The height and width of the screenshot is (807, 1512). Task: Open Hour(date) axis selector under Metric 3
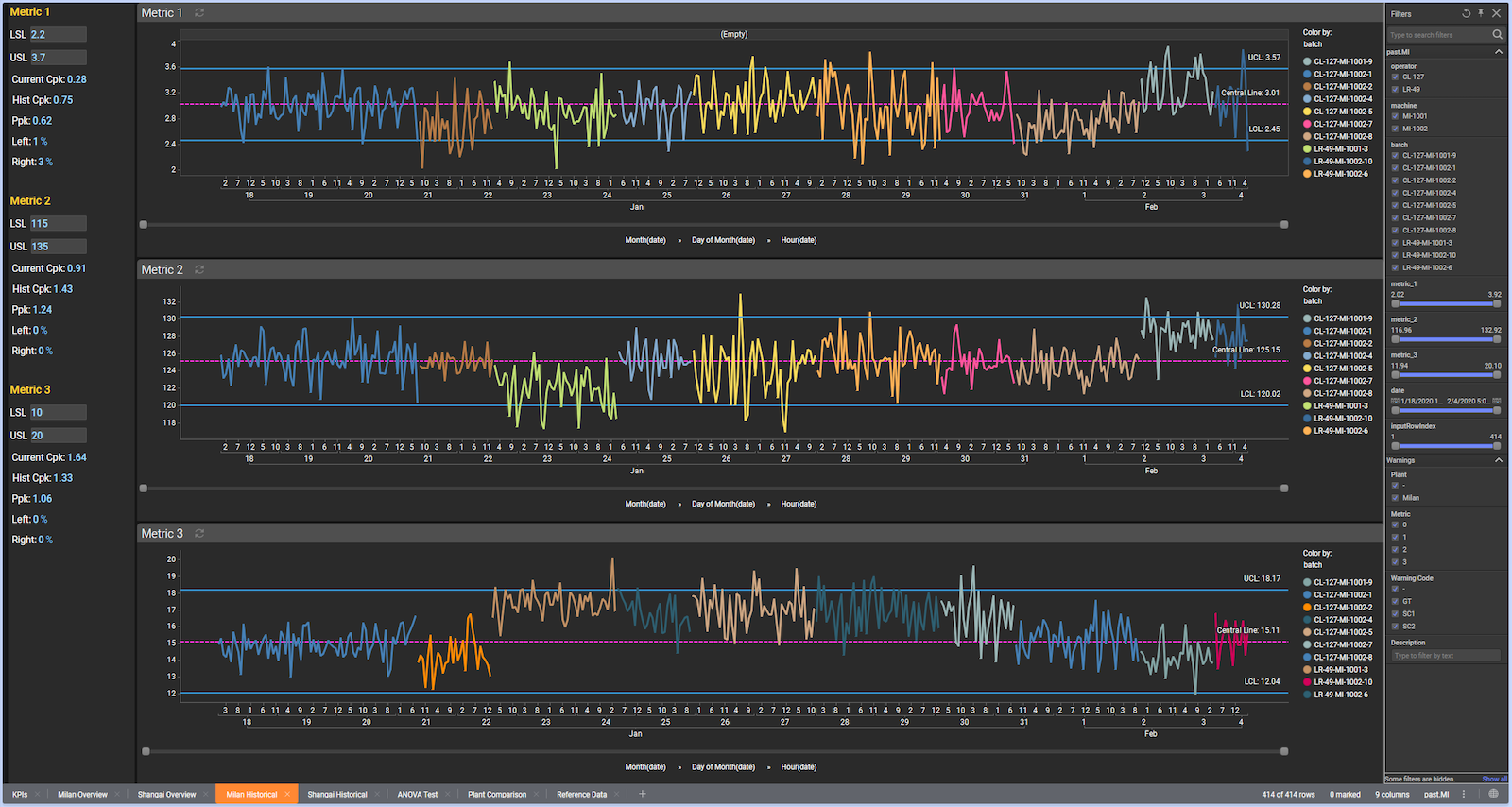click(x=799, y=767)
